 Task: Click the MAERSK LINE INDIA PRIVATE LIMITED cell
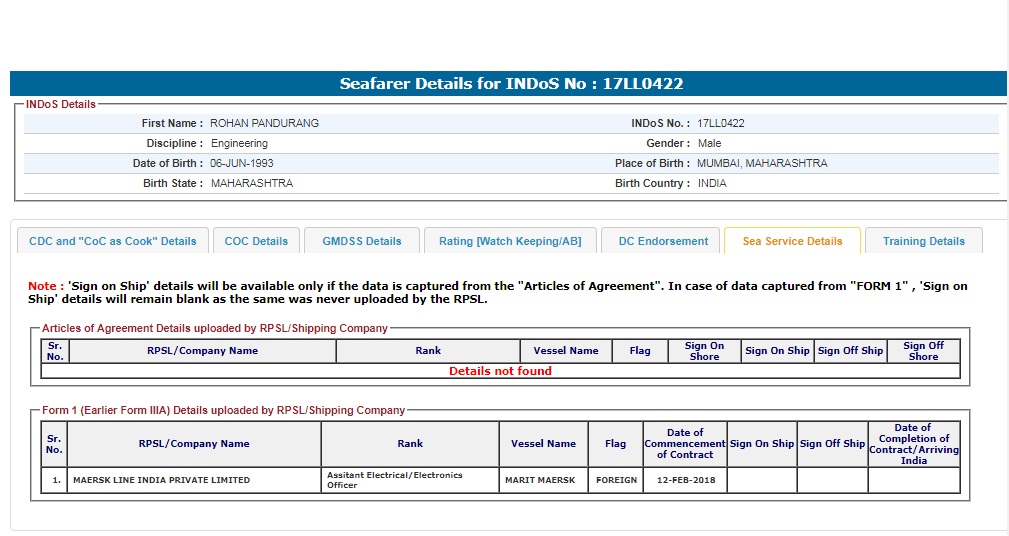(161, 480)
